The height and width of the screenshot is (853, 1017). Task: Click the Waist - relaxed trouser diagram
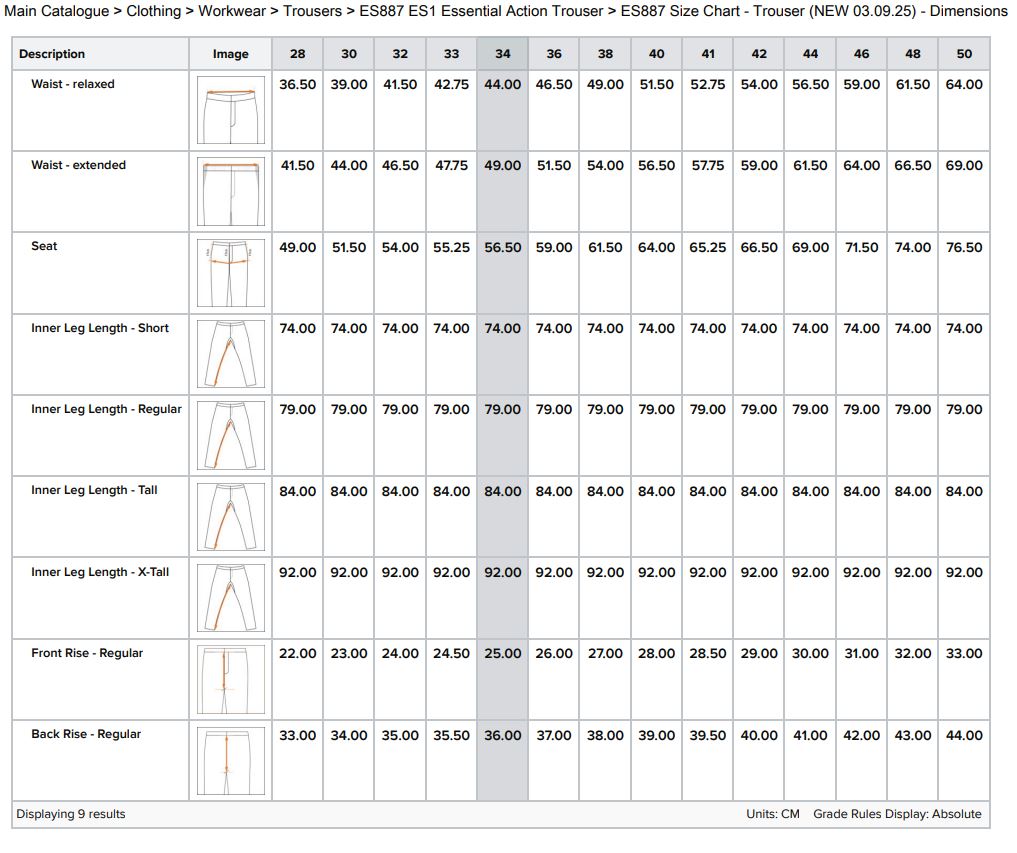point(230,111)
